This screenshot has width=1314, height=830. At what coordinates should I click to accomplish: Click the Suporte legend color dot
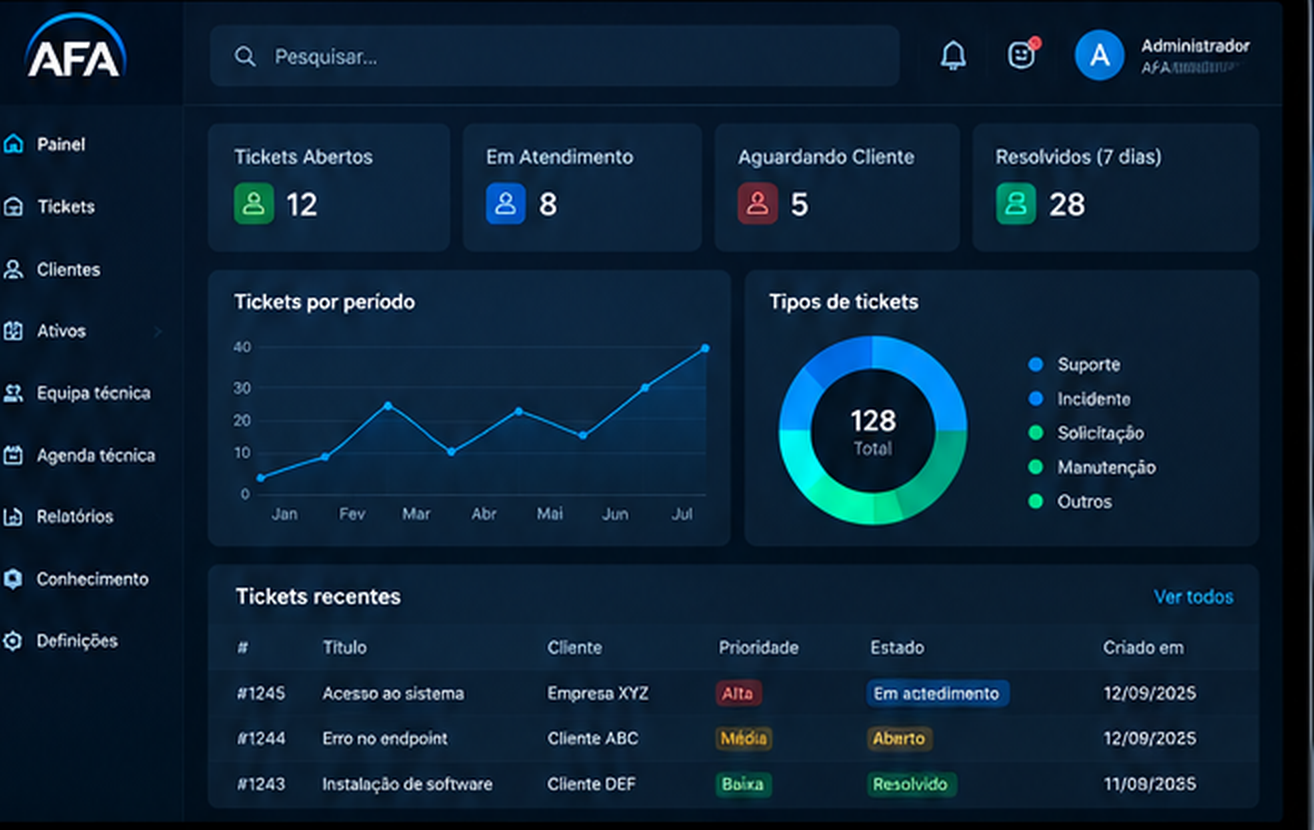(x=1036, y=365)
